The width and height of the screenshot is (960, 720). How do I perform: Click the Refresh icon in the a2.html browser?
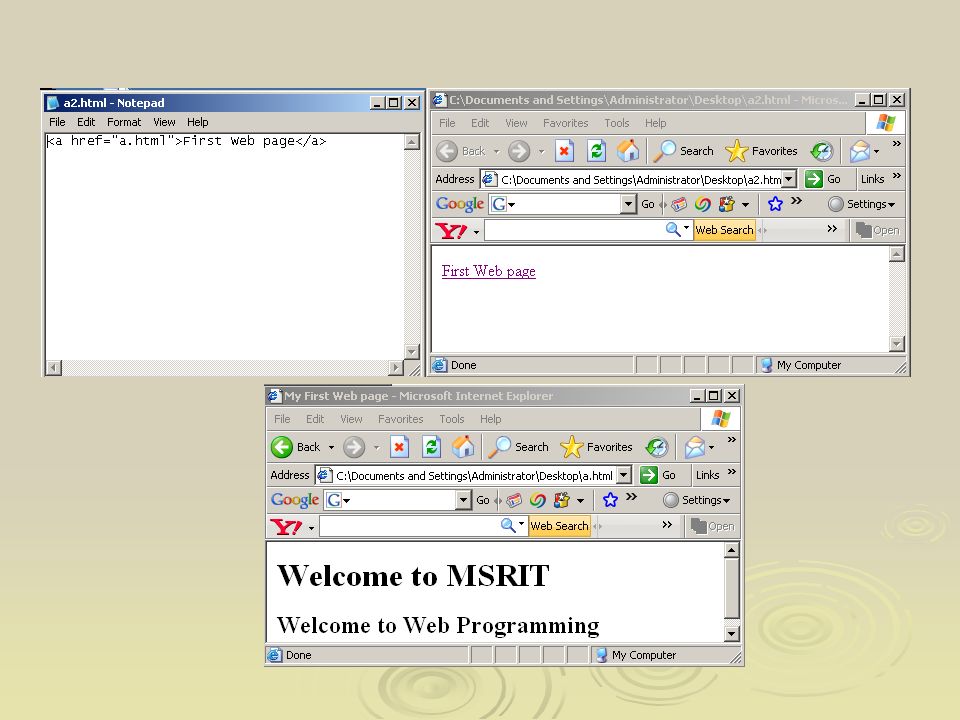596,151
